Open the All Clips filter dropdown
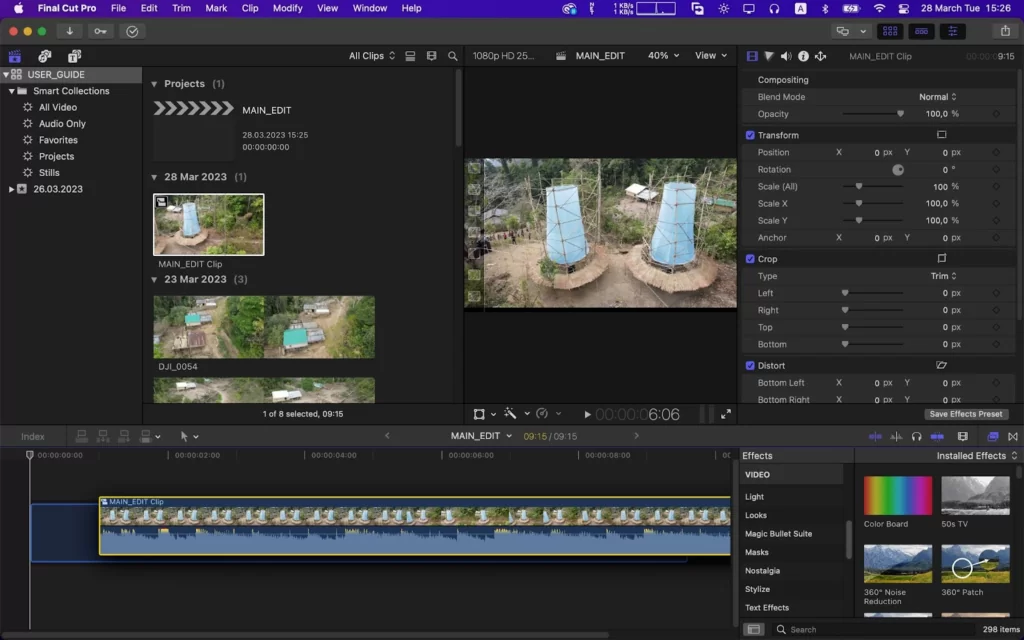The width and height of the screenshot is (1024, 640). (372, 56)
